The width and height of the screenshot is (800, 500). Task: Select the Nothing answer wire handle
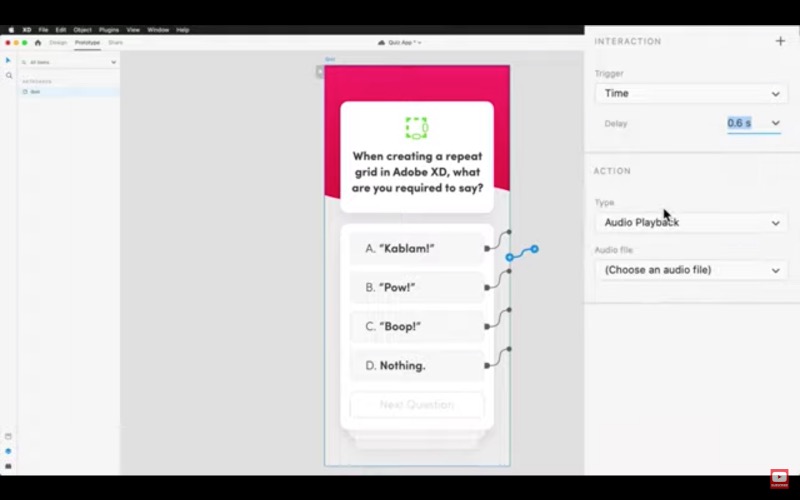[x=487, y=365]
